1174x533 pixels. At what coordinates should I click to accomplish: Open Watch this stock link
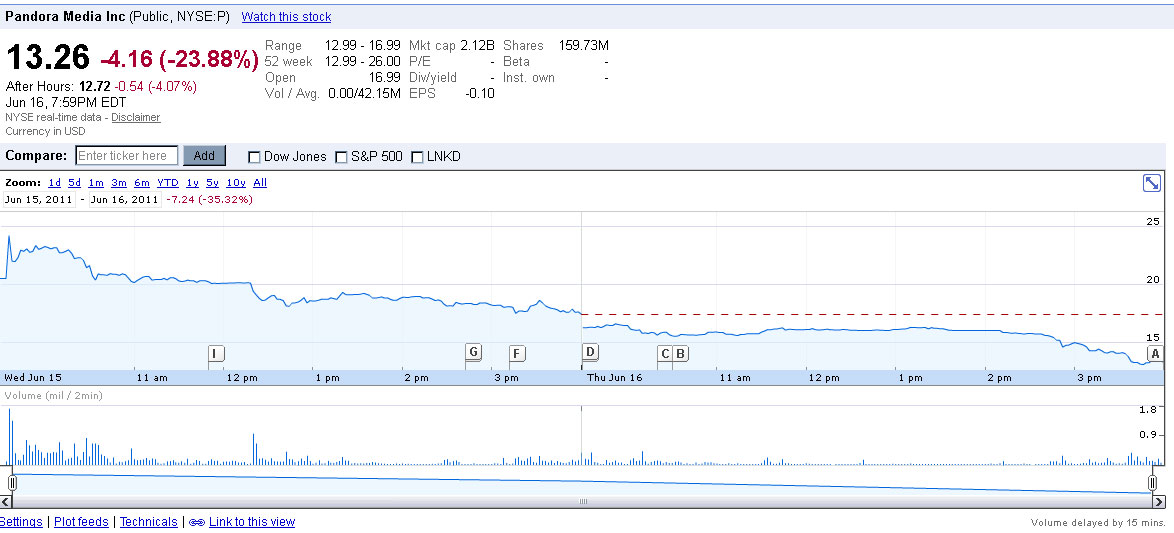286,16
